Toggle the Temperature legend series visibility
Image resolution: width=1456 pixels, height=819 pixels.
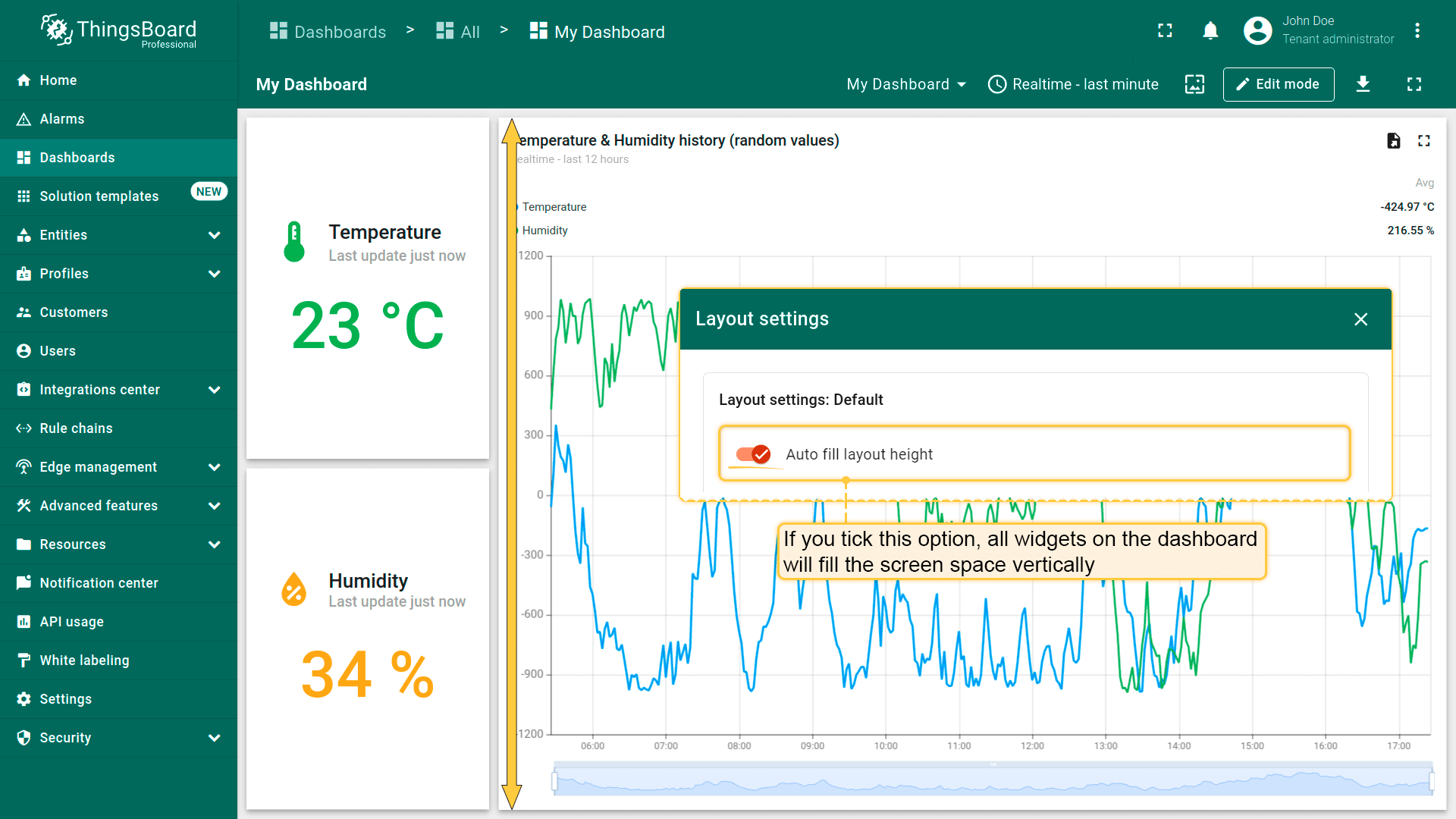(x=554, y=207)
